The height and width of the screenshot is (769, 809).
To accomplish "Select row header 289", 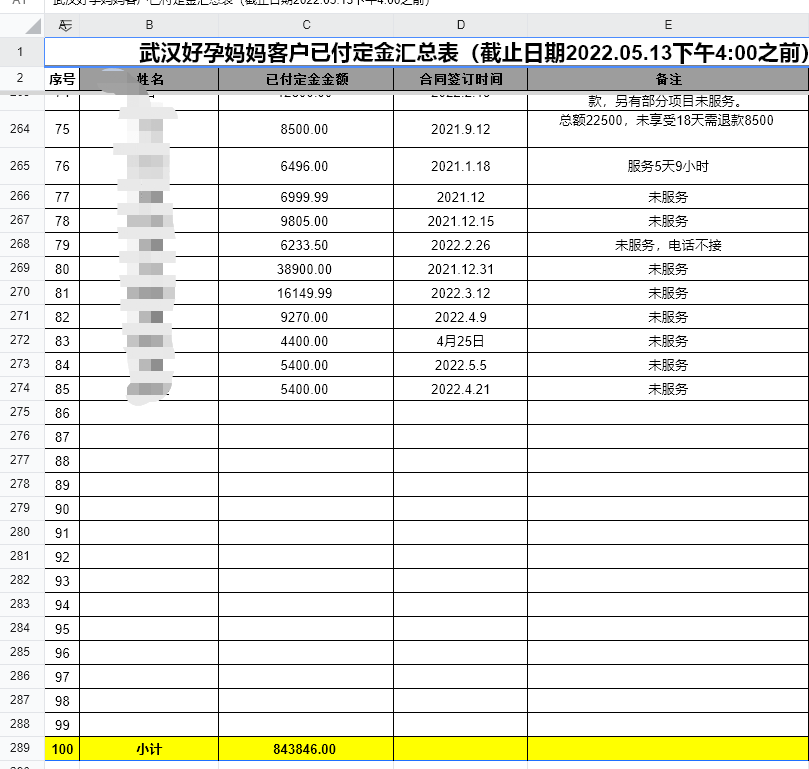I will click(x=20, y=748).
